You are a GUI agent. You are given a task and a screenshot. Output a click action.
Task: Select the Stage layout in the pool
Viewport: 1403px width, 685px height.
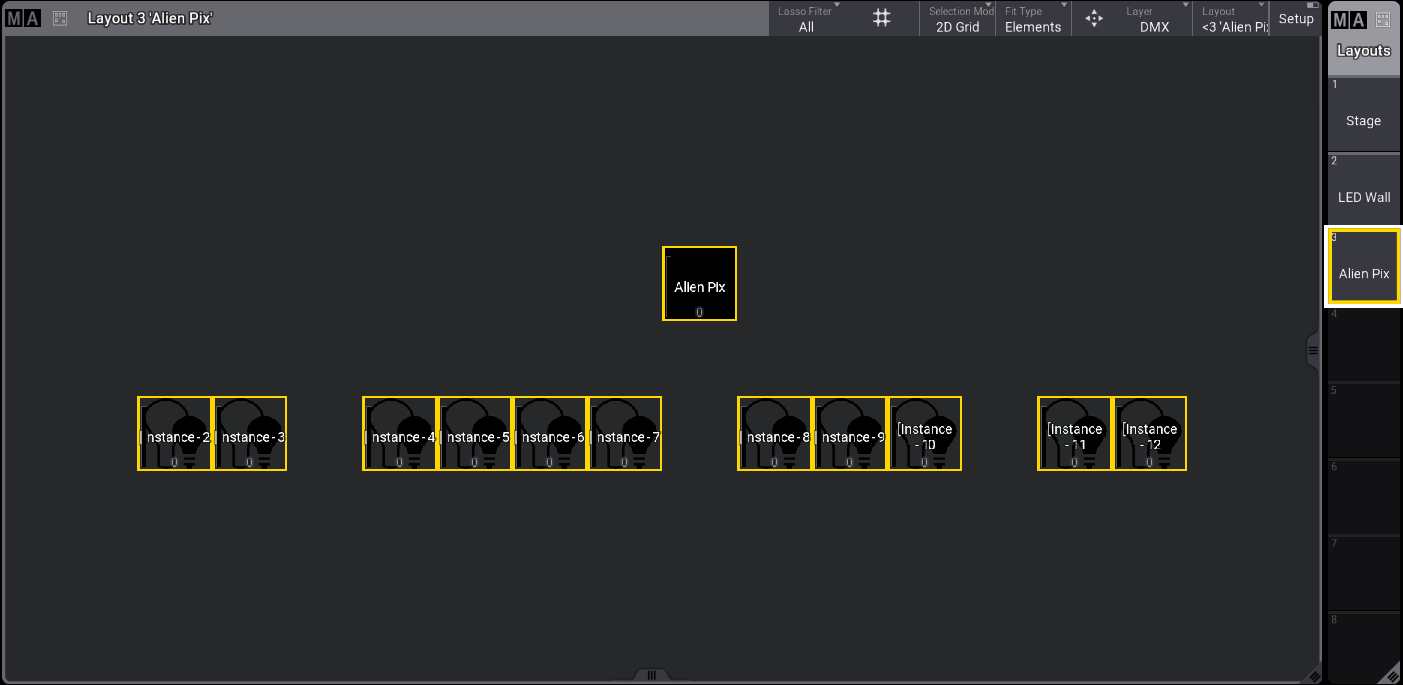tap(1363, 114)
